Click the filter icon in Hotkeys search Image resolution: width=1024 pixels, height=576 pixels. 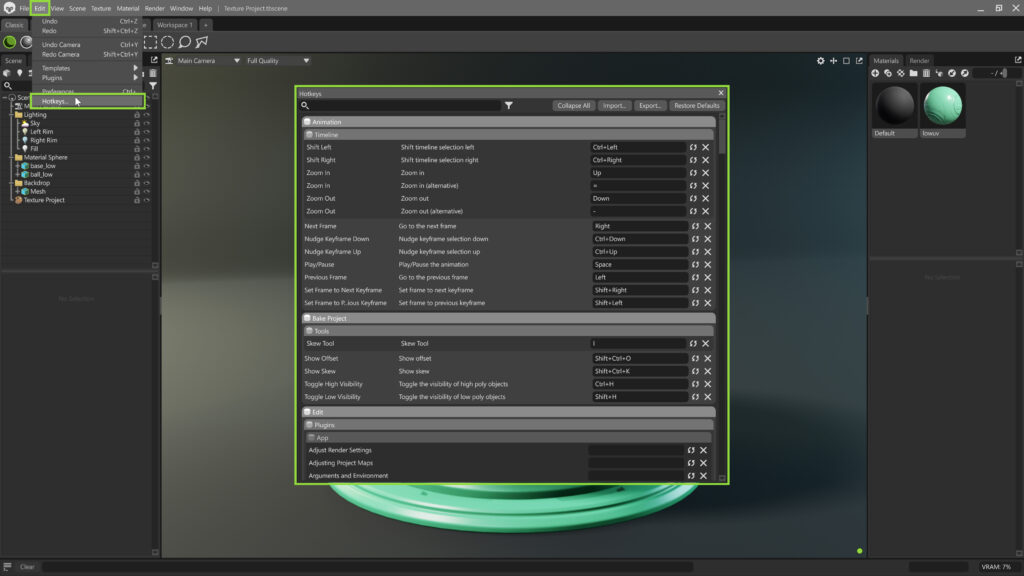[x=508, y=105]
